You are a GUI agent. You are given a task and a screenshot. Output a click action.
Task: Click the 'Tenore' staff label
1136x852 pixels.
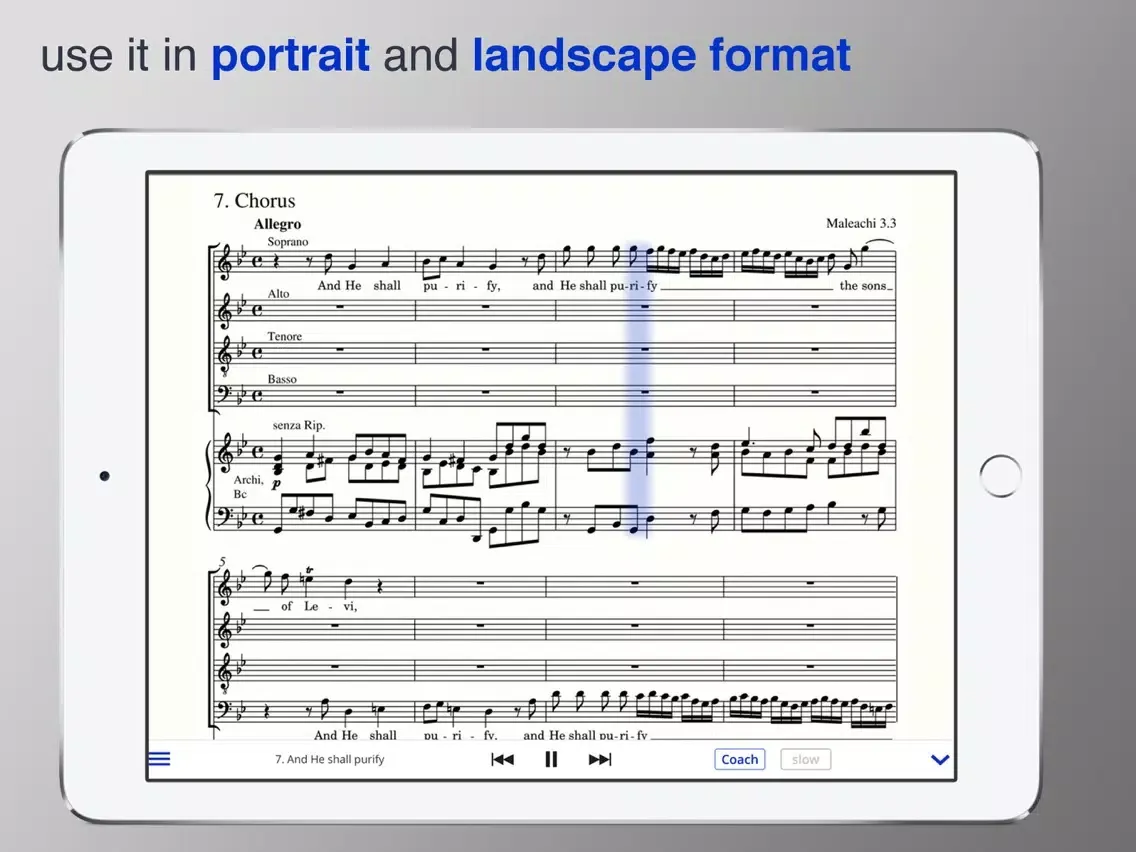[x=285, y=336]
